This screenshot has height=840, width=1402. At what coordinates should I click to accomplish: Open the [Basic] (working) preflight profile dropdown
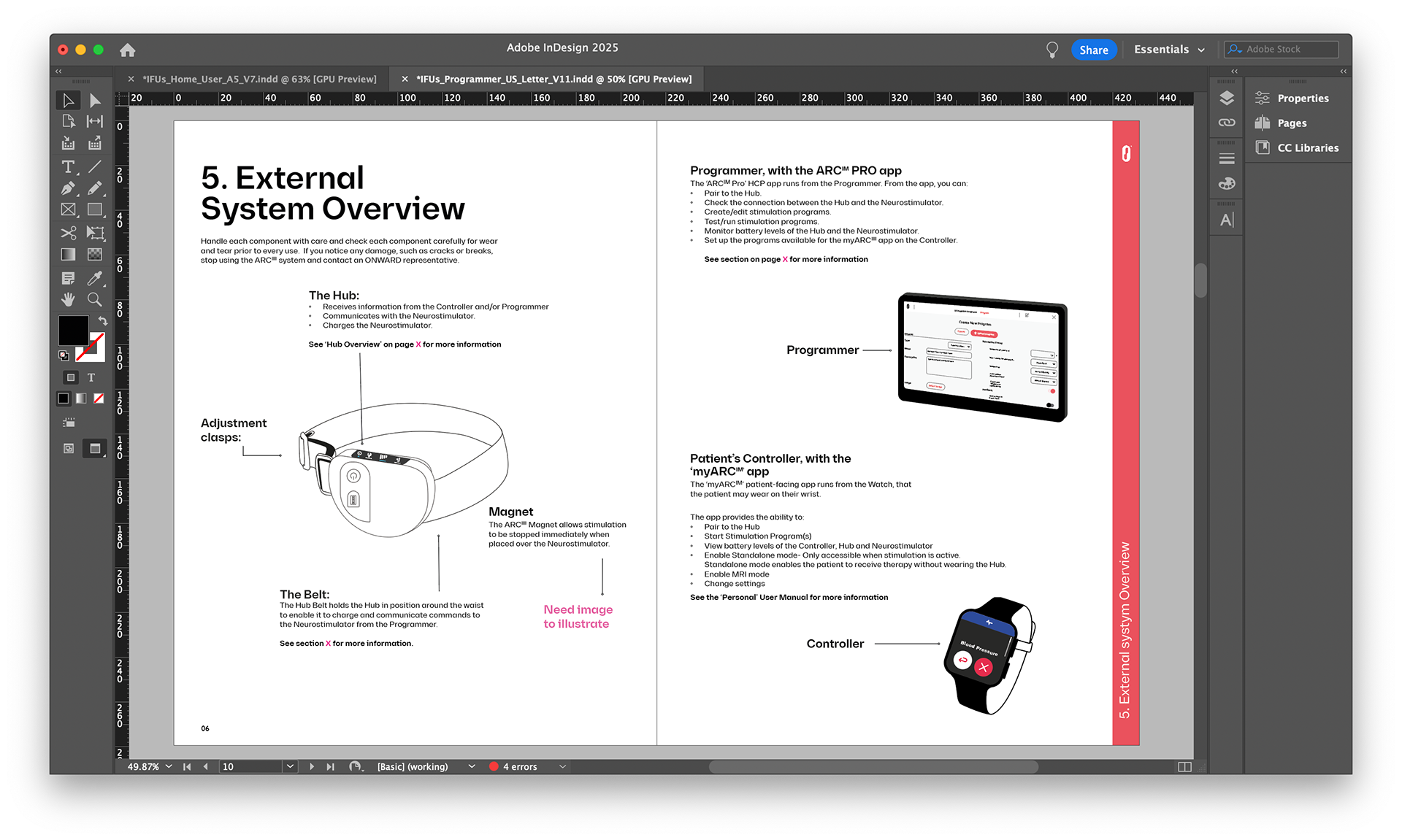coord(472,766)
